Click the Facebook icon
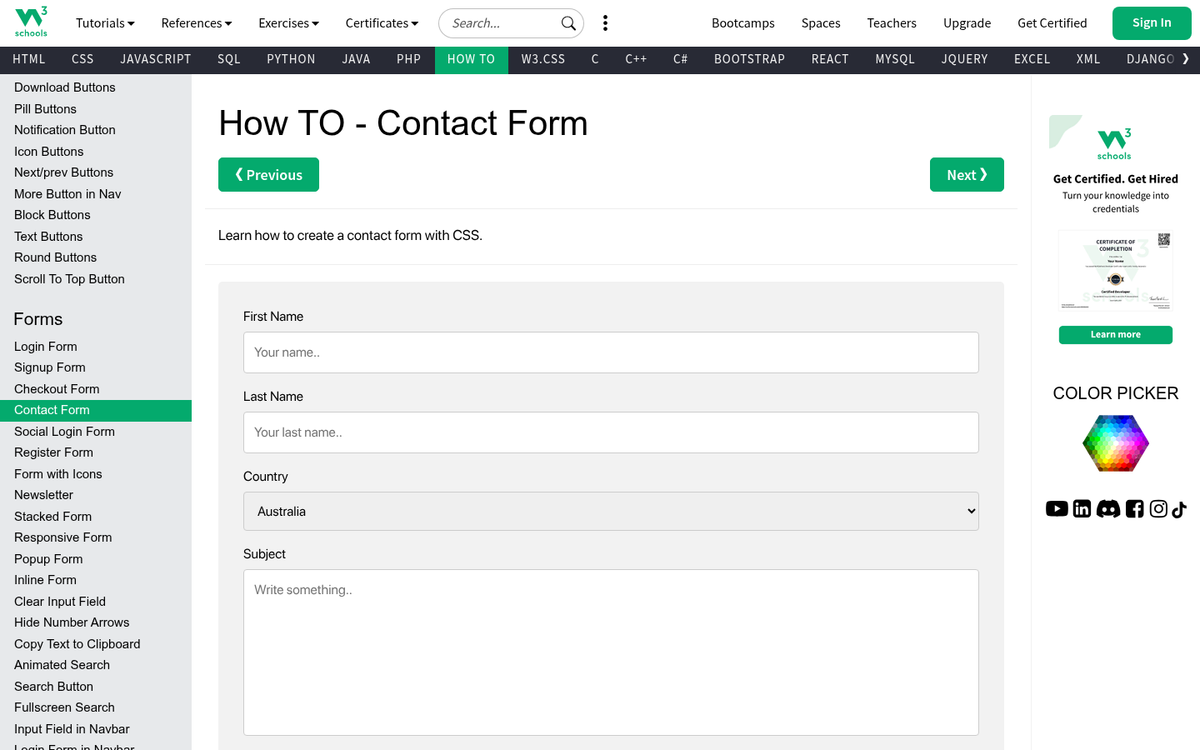The image size is (1200, 750). [x=1134, y=509]
